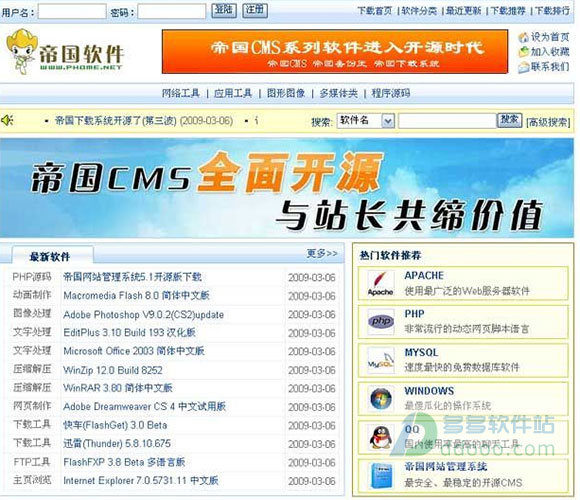The height and width of the screenshot is (500, 580).
Task: Open Macromedia Flash 8.0 简体中文版
Action: (136, 295)
